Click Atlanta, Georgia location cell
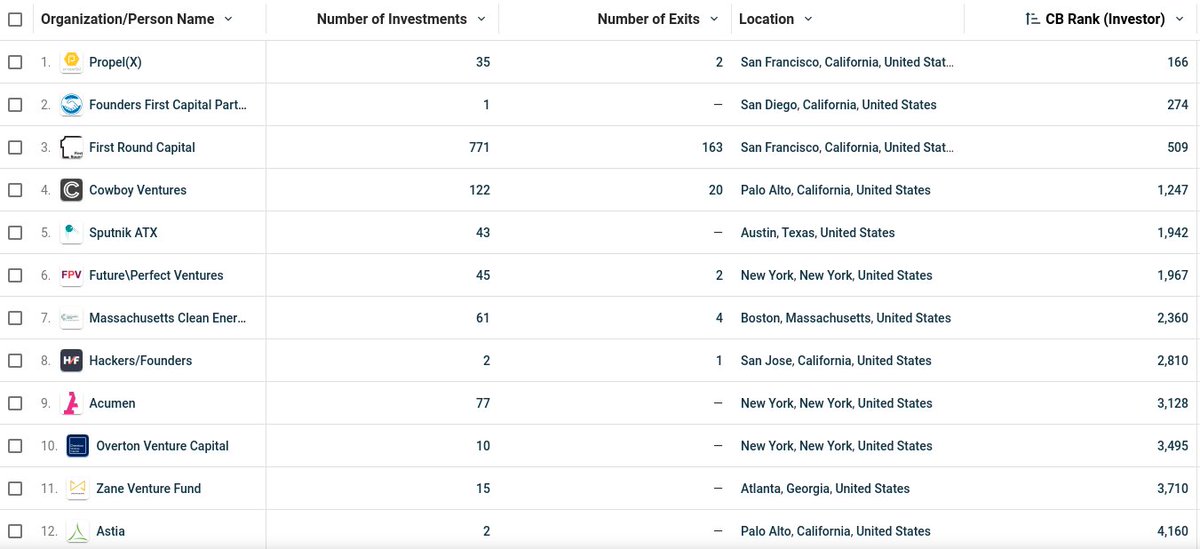Screen dimensions: 1200x549 pyautogui.click(x=825, y=489)
